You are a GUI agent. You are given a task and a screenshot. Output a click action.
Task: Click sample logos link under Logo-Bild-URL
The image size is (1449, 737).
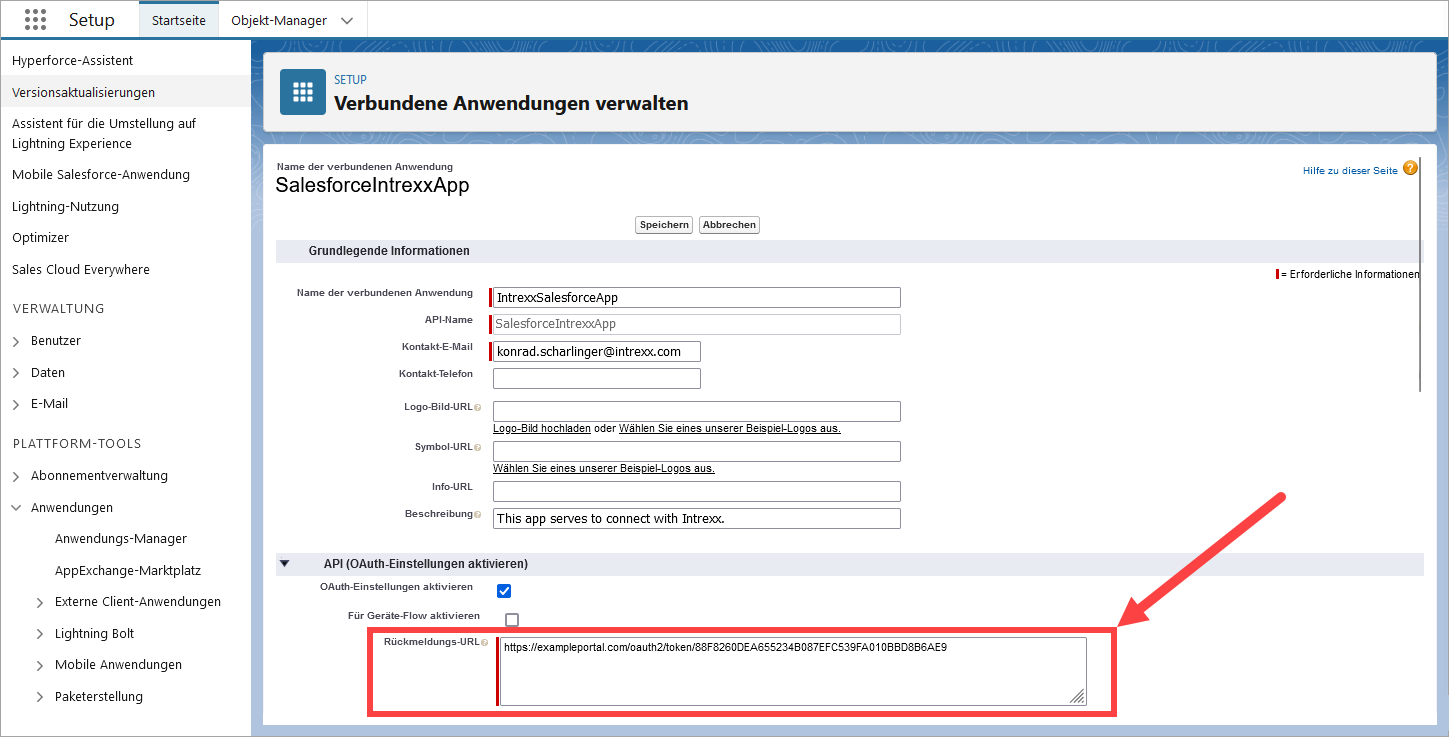[x=730, y=428]
